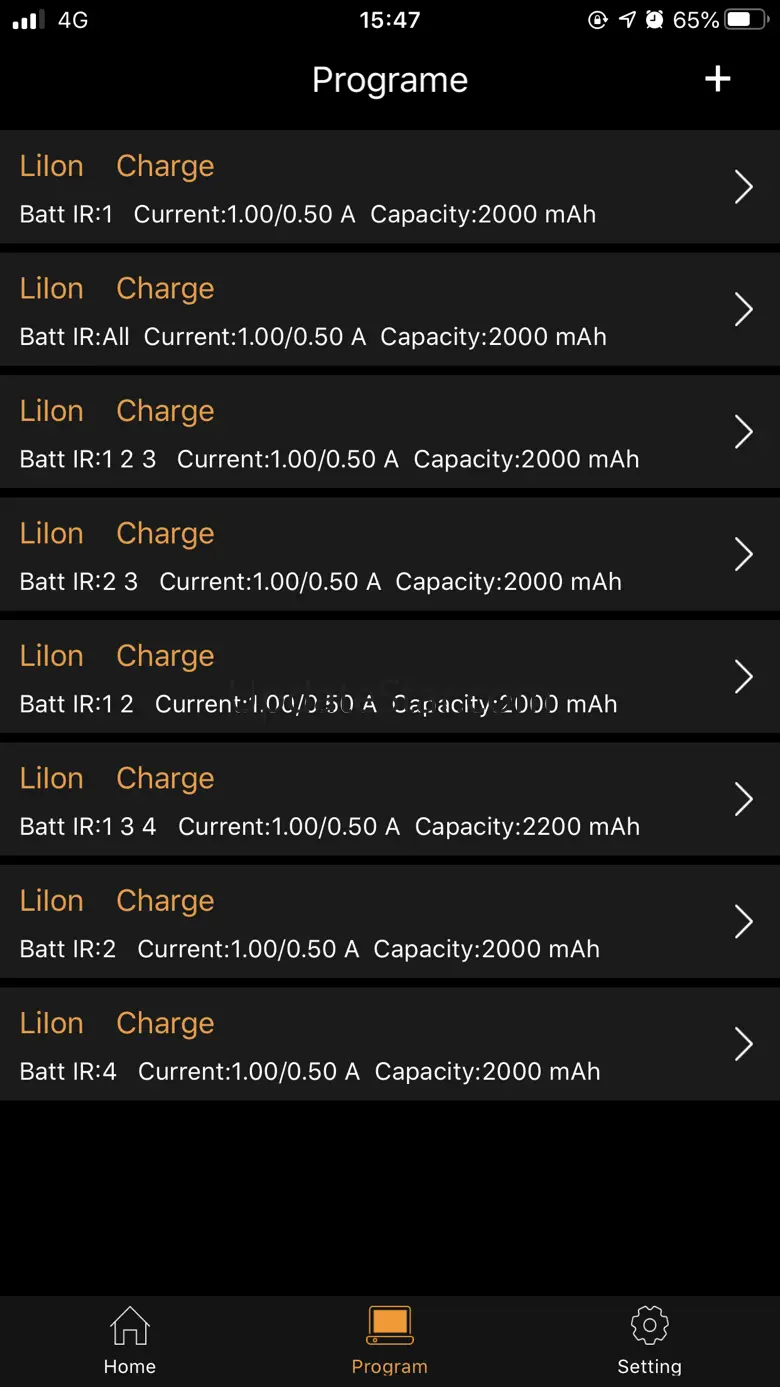Image resolution: width=780 pixels, height=1387 pixels.
Task: Expand chevron for Batt IR:All program
Action: [x=744, y=310]
